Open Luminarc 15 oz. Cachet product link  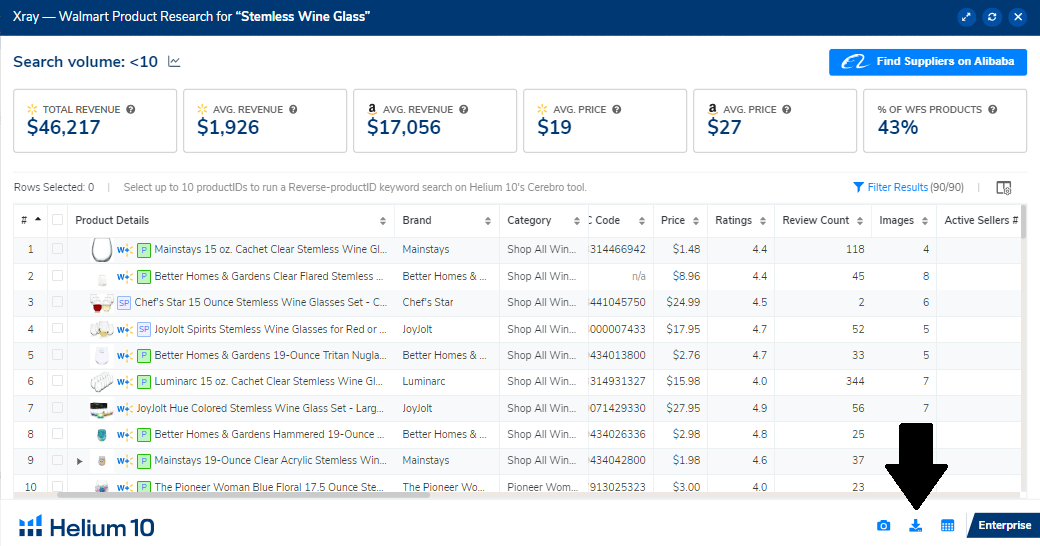click(x=269, y=381)
